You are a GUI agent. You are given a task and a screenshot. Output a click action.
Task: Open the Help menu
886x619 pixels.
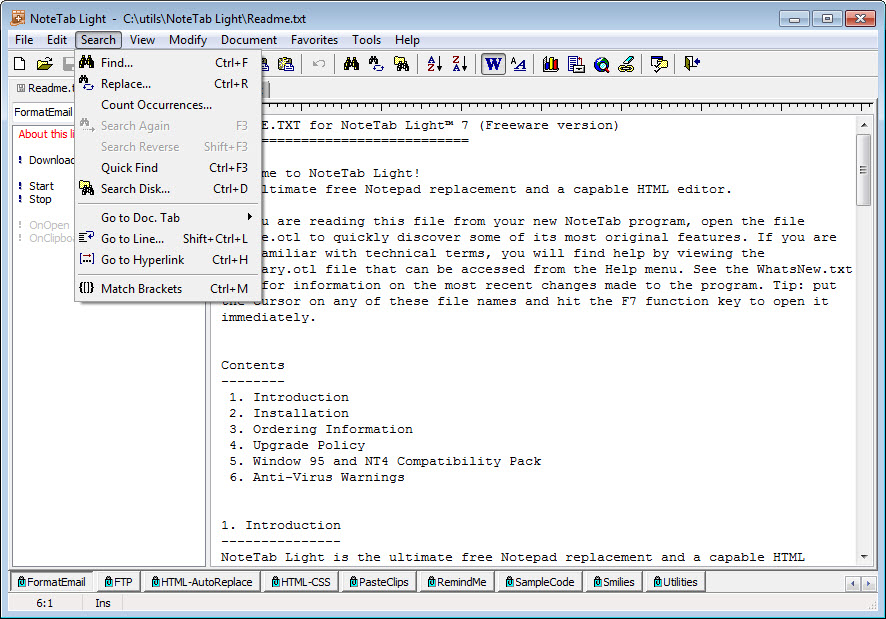(x=407, y=40)
